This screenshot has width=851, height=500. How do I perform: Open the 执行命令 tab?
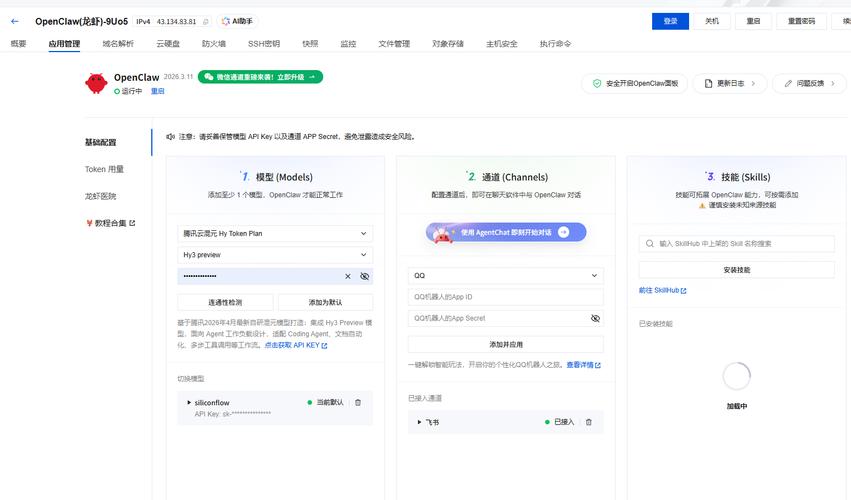555,43
